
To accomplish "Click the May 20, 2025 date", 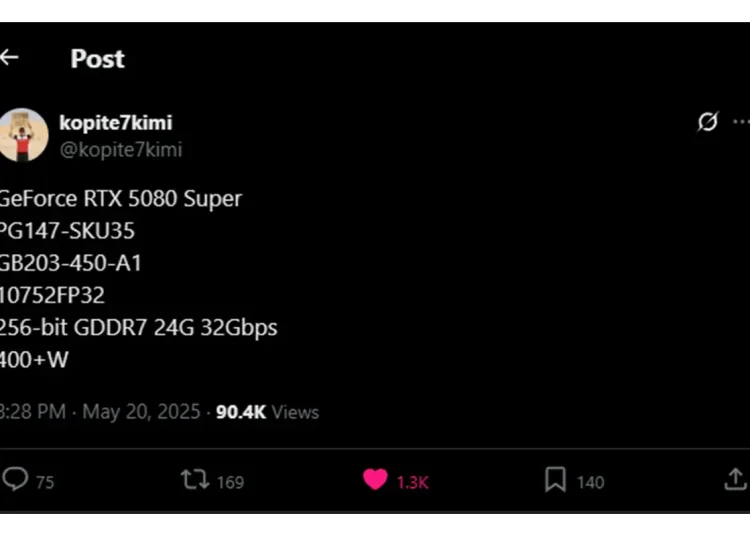I will click(x=142, y=412).
